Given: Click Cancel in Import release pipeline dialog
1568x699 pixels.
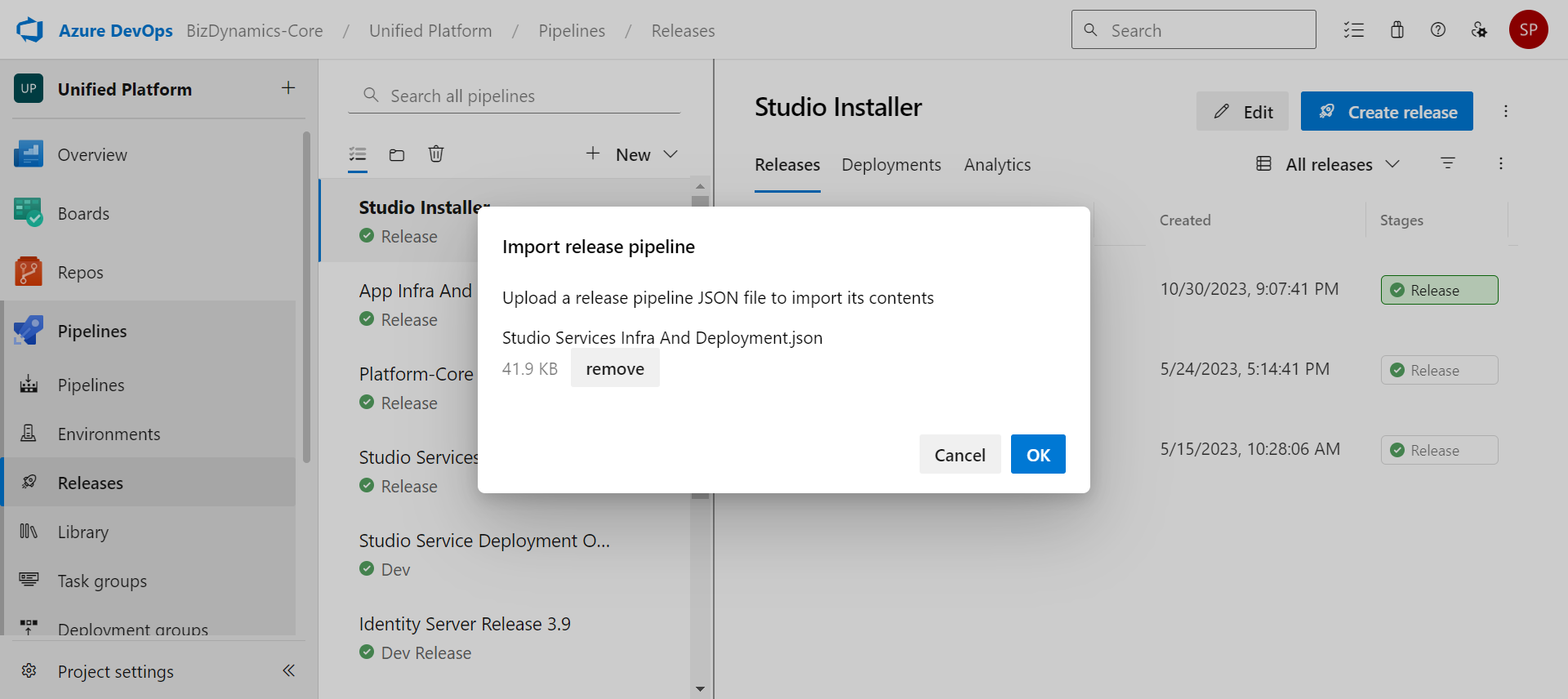Looking at the screenshot, I should (x=960, y=454).
